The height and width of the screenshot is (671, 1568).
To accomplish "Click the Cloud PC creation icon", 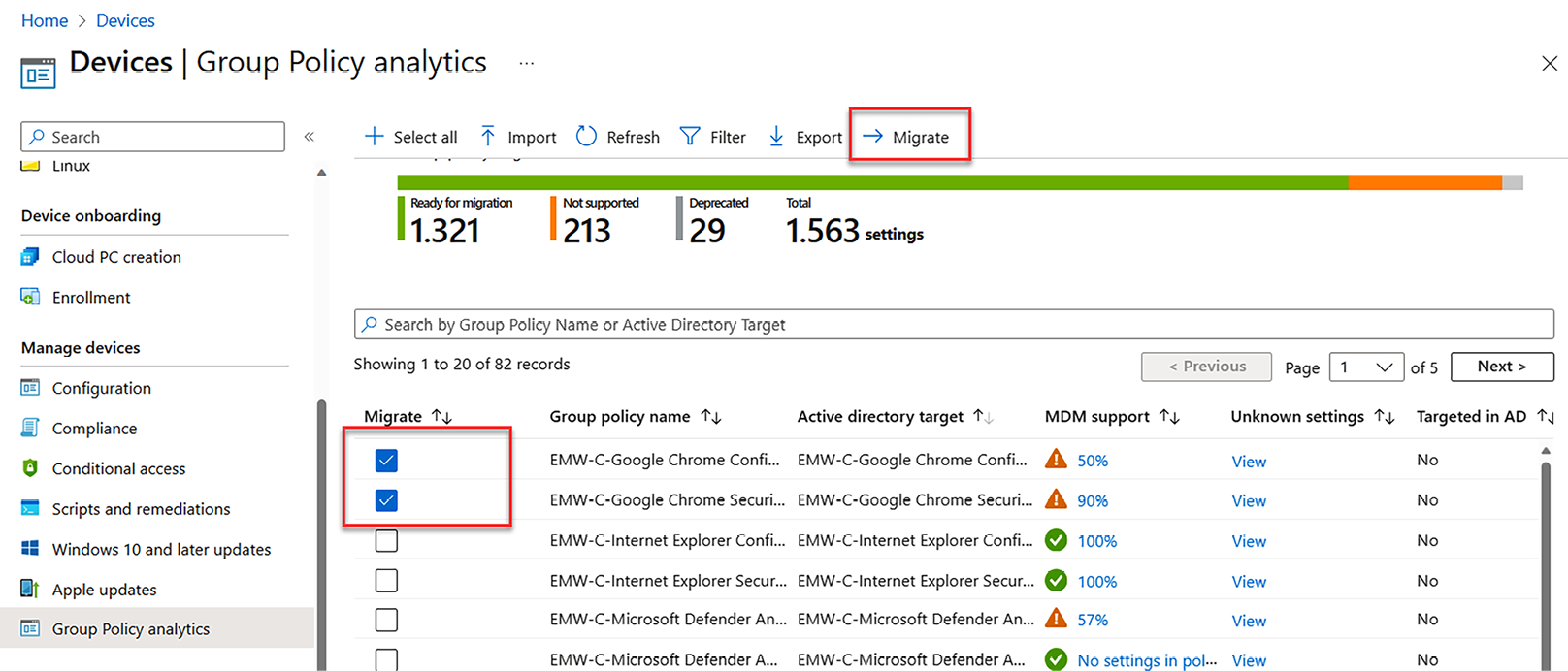I will point(30,257).
